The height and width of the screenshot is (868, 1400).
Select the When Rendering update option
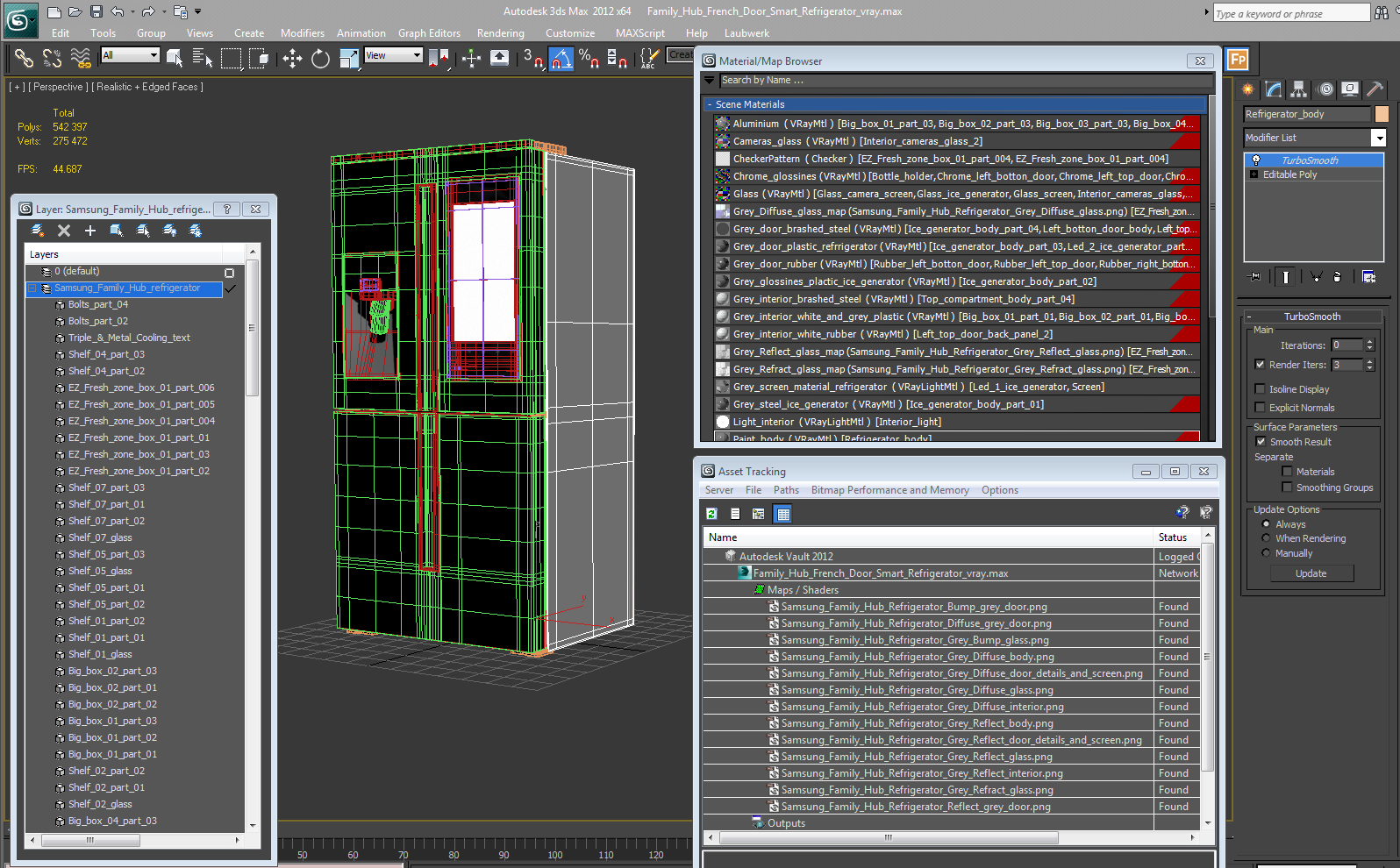1266,538
